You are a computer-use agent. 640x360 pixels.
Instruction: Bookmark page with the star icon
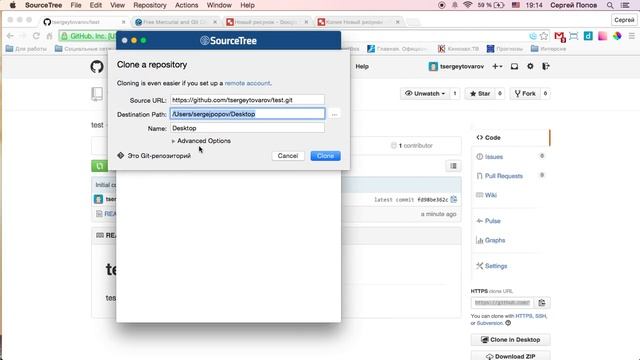click(x=544, y=36)
